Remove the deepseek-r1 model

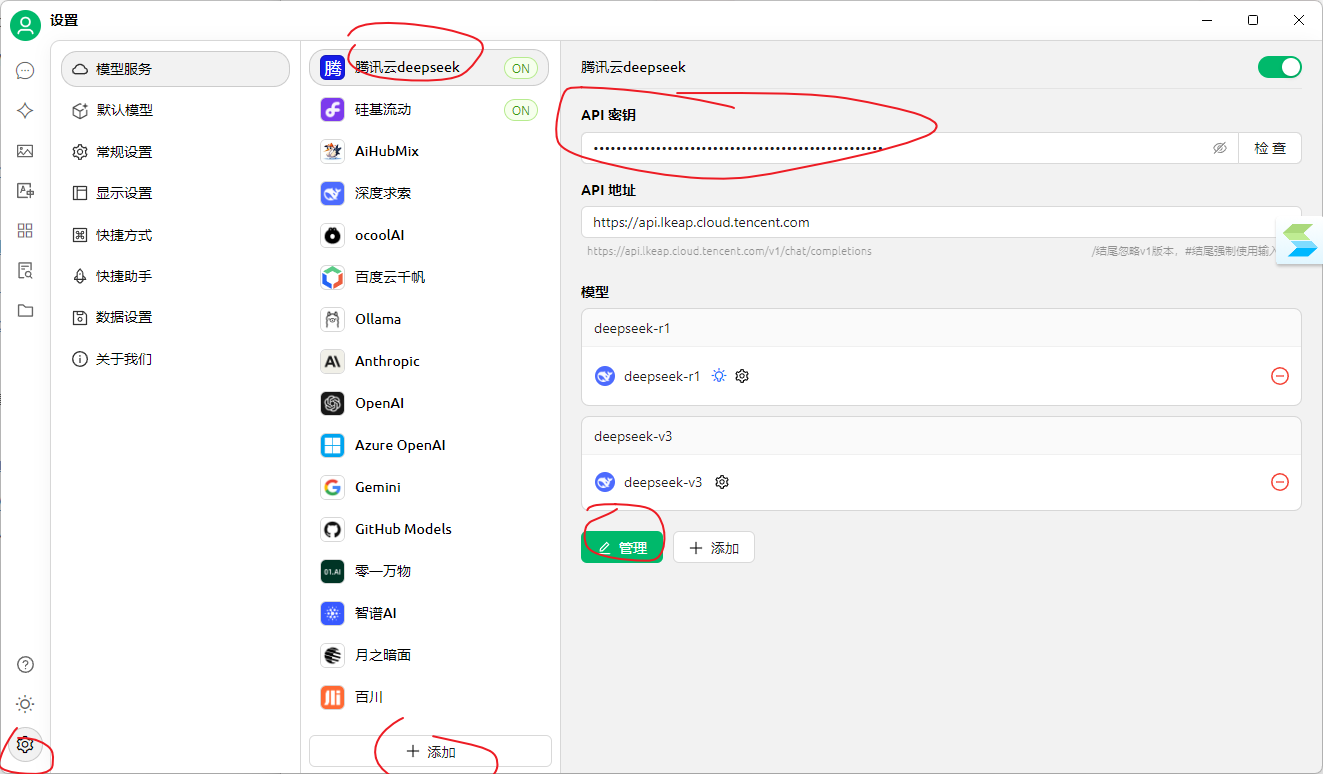pos(1280,376)
